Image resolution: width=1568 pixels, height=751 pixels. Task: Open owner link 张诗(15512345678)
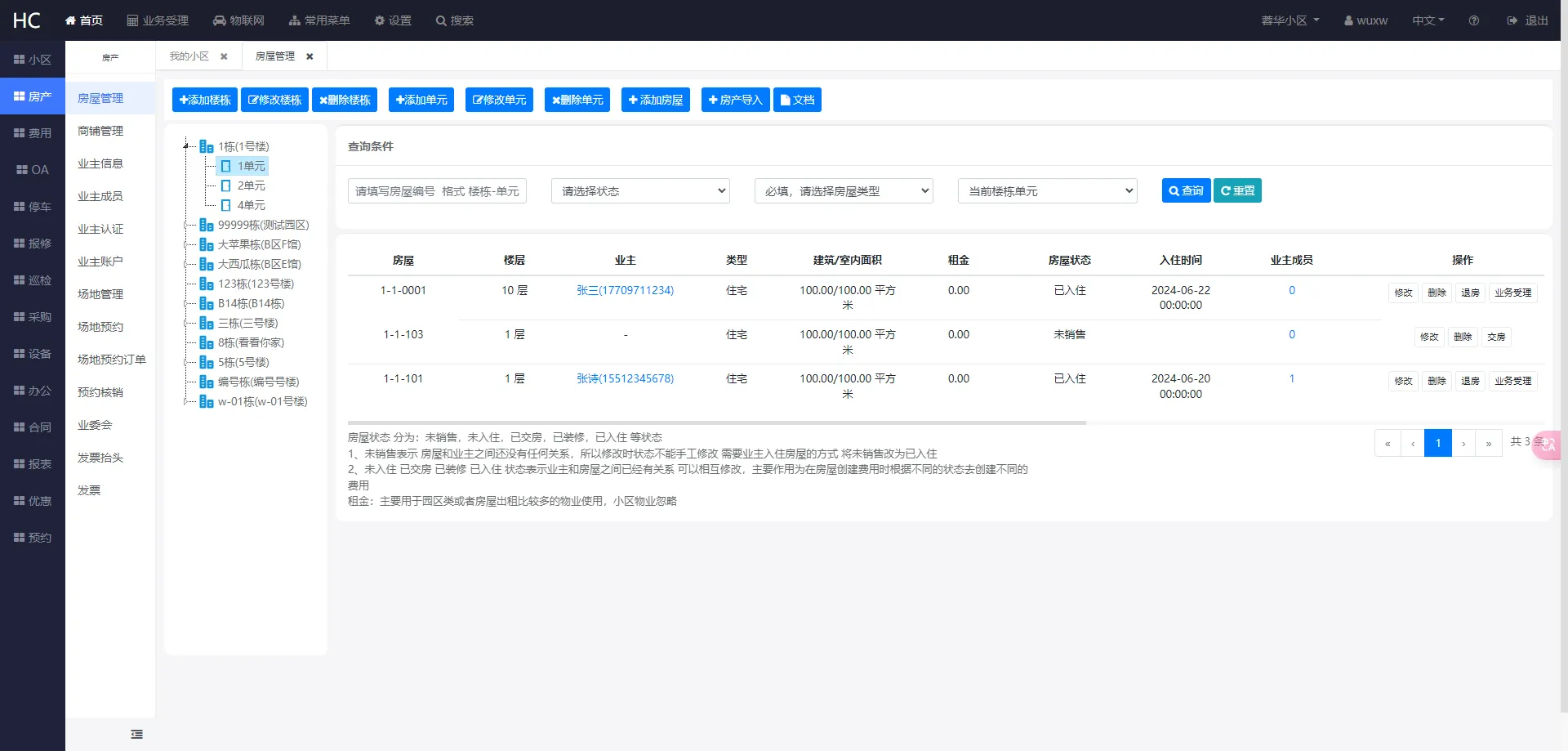coord(626,378)
